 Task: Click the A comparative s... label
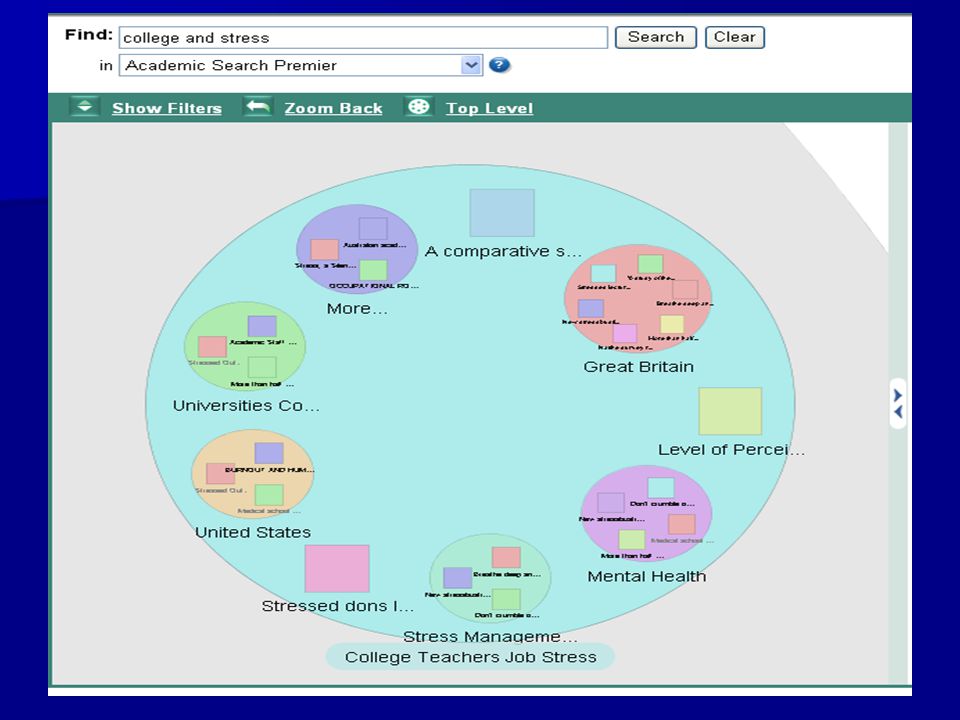point(503,252)
